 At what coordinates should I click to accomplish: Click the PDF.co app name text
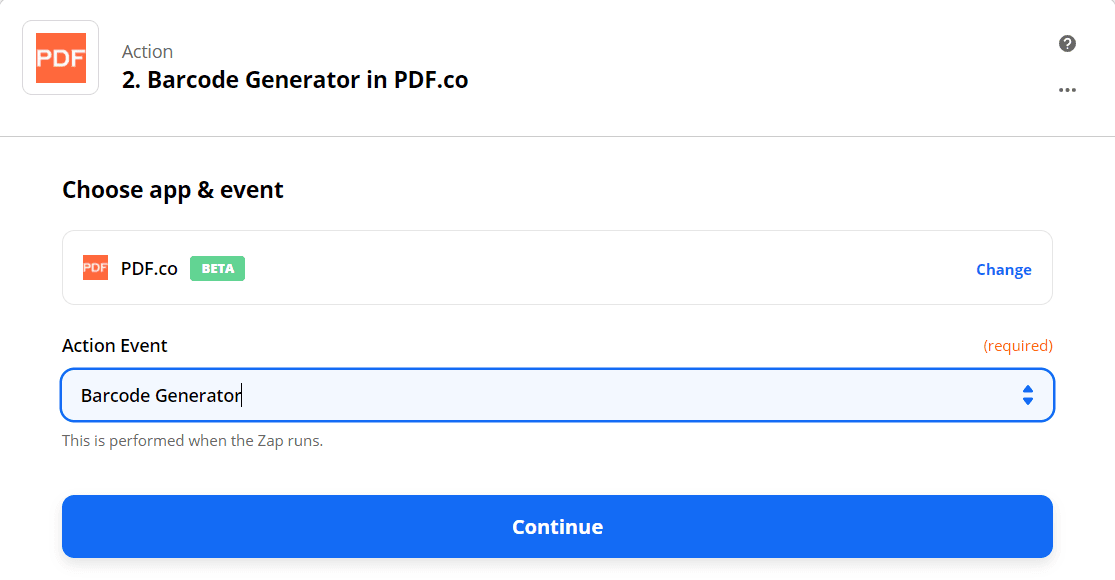tap(149, 268)
